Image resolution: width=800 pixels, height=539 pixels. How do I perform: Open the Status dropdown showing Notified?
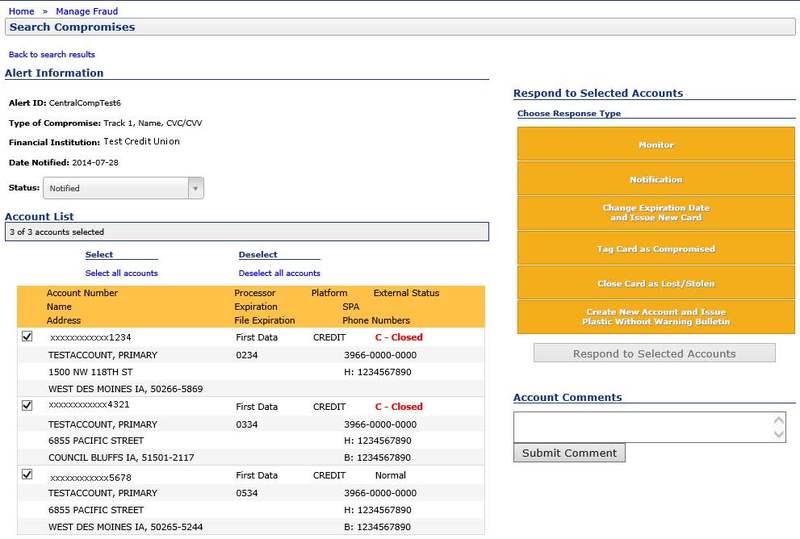click(116, 188)
